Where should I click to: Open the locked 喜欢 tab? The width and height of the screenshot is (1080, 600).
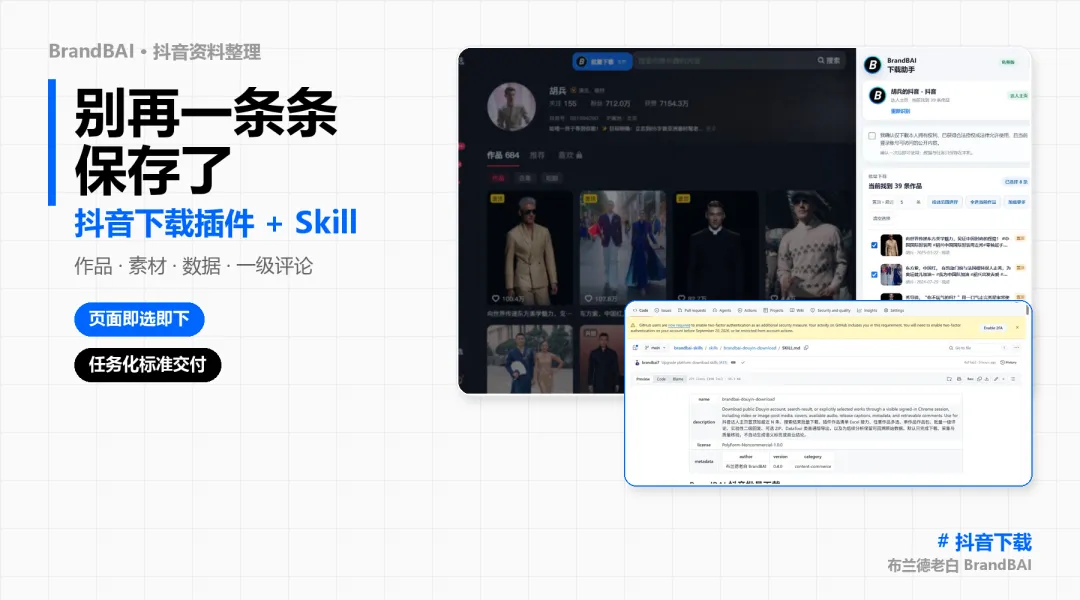point(570,155)
